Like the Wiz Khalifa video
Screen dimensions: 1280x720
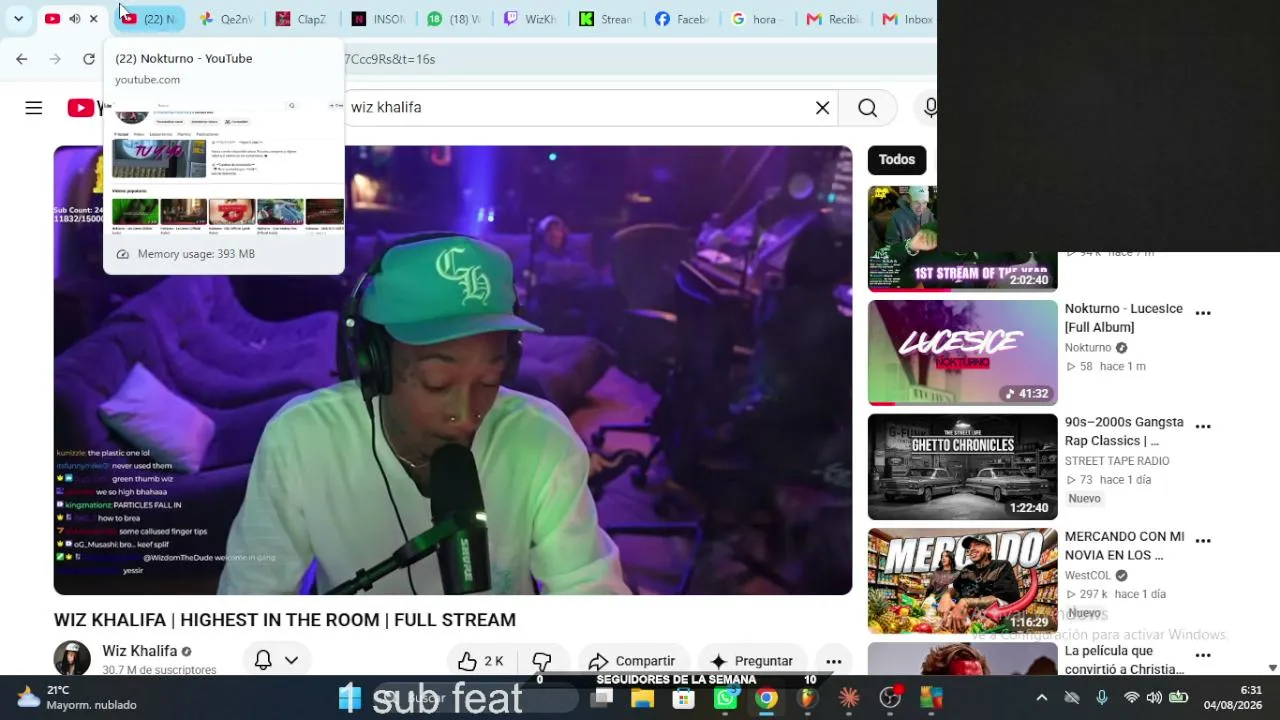[x=481, y=661]
